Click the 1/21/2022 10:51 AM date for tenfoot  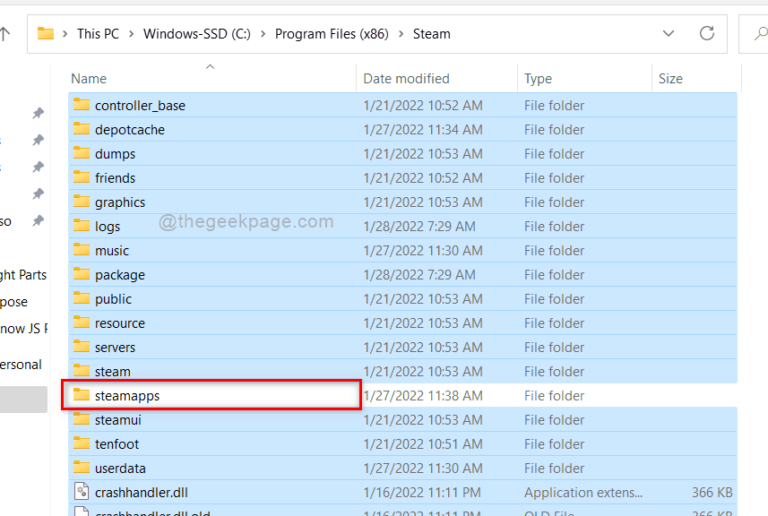click(x=423, y=444)
